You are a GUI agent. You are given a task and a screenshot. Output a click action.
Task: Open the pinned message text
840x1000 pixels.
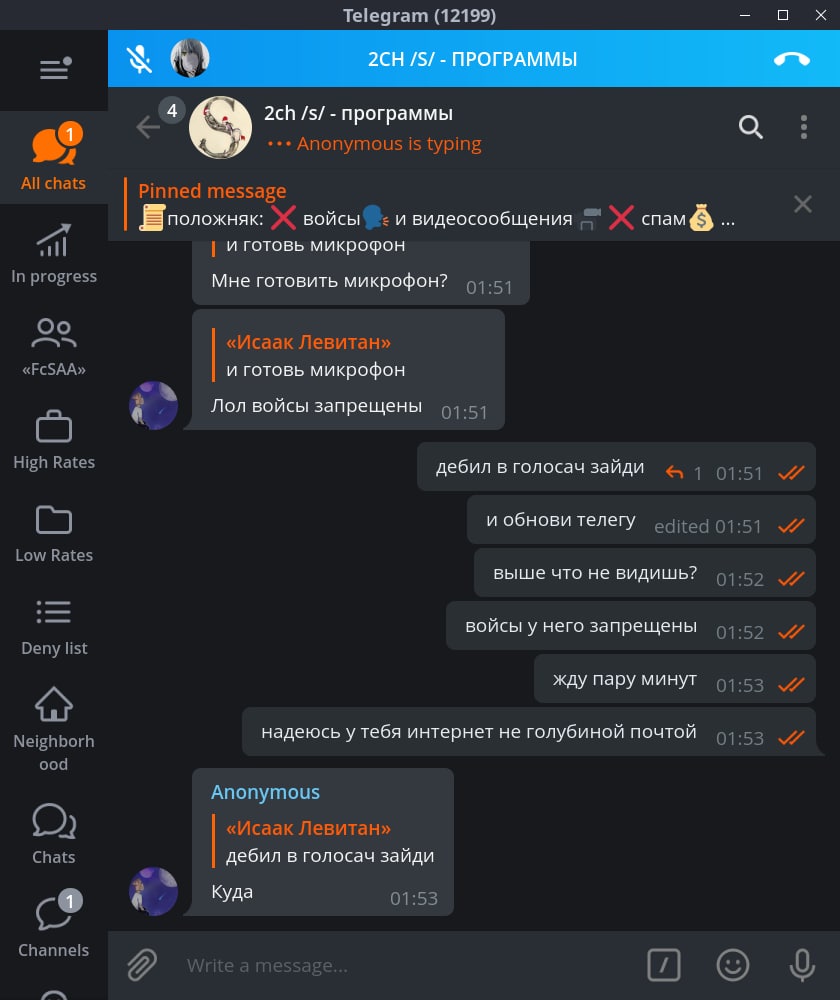pos(436,205)
